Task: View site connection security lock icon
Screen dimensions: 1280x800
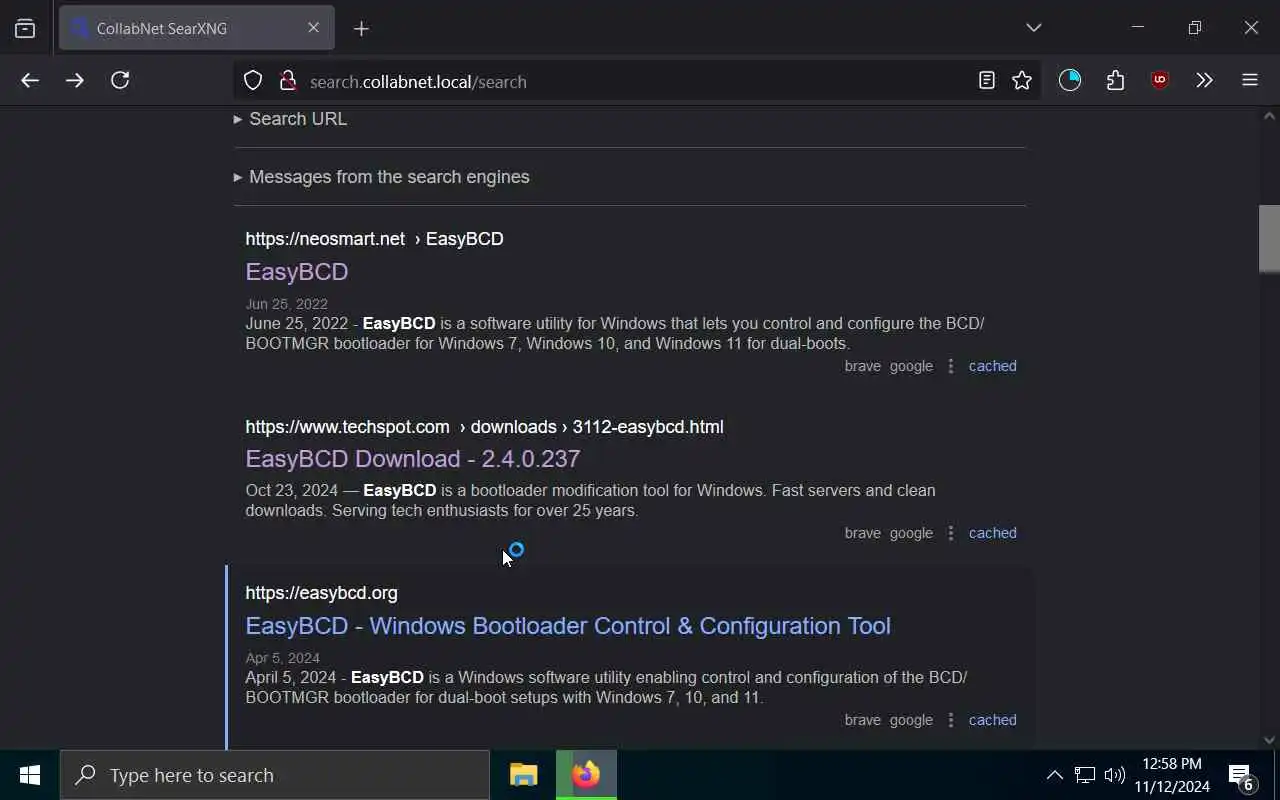Action: pyautogui.click(x=288, y=81)
